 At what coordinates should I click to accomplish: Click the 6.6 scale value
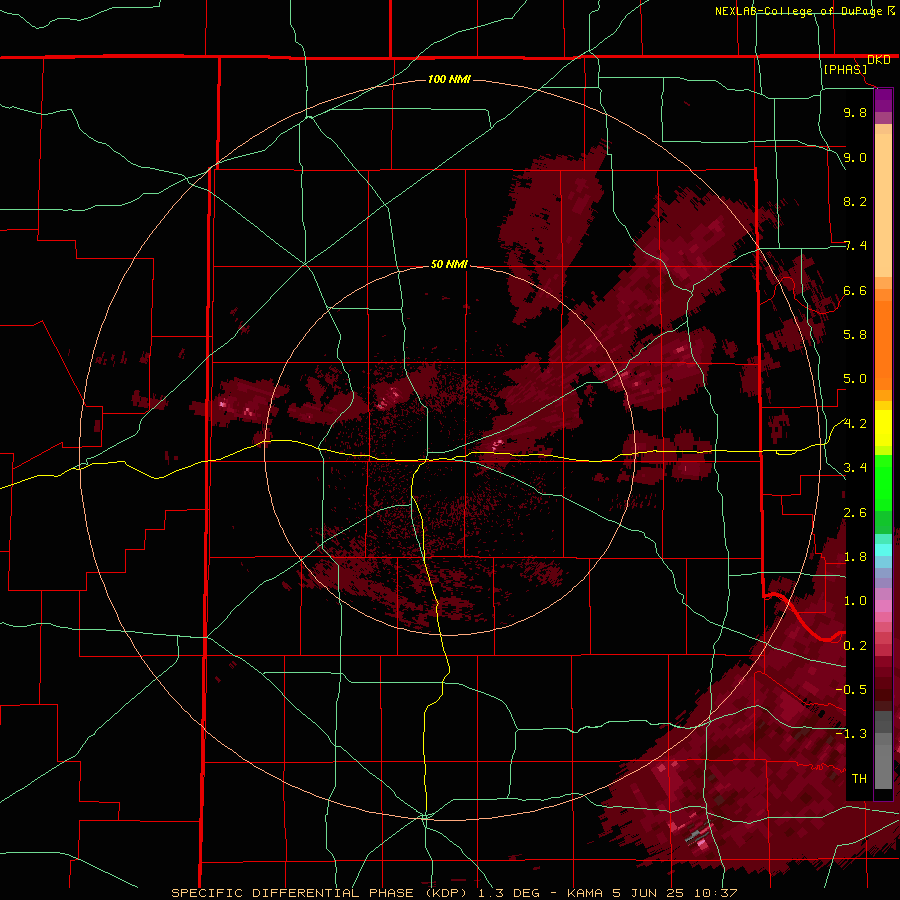855,290
